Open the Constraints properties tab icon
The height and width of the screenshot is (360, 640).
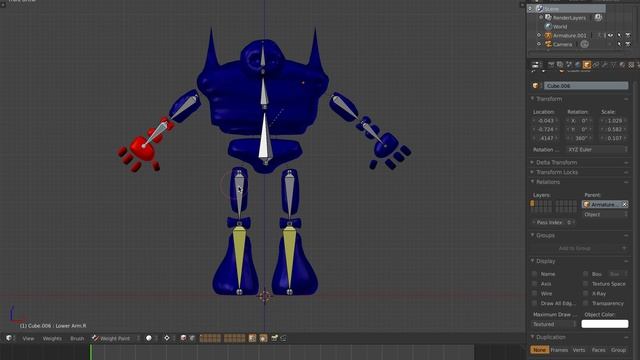point(596,65)
